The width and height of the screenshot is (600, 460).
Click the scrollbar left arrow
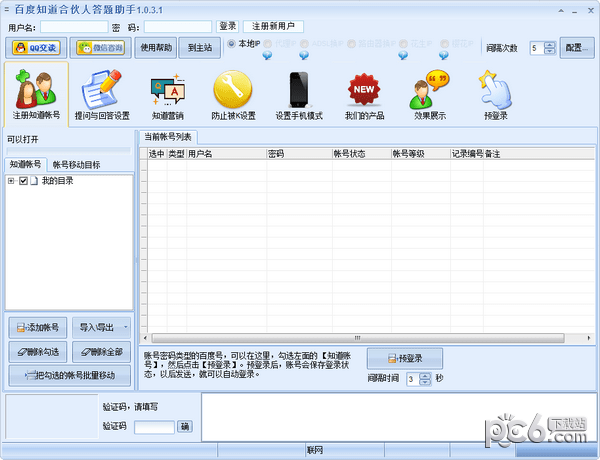pyautogui.click(x=145, y=338)
